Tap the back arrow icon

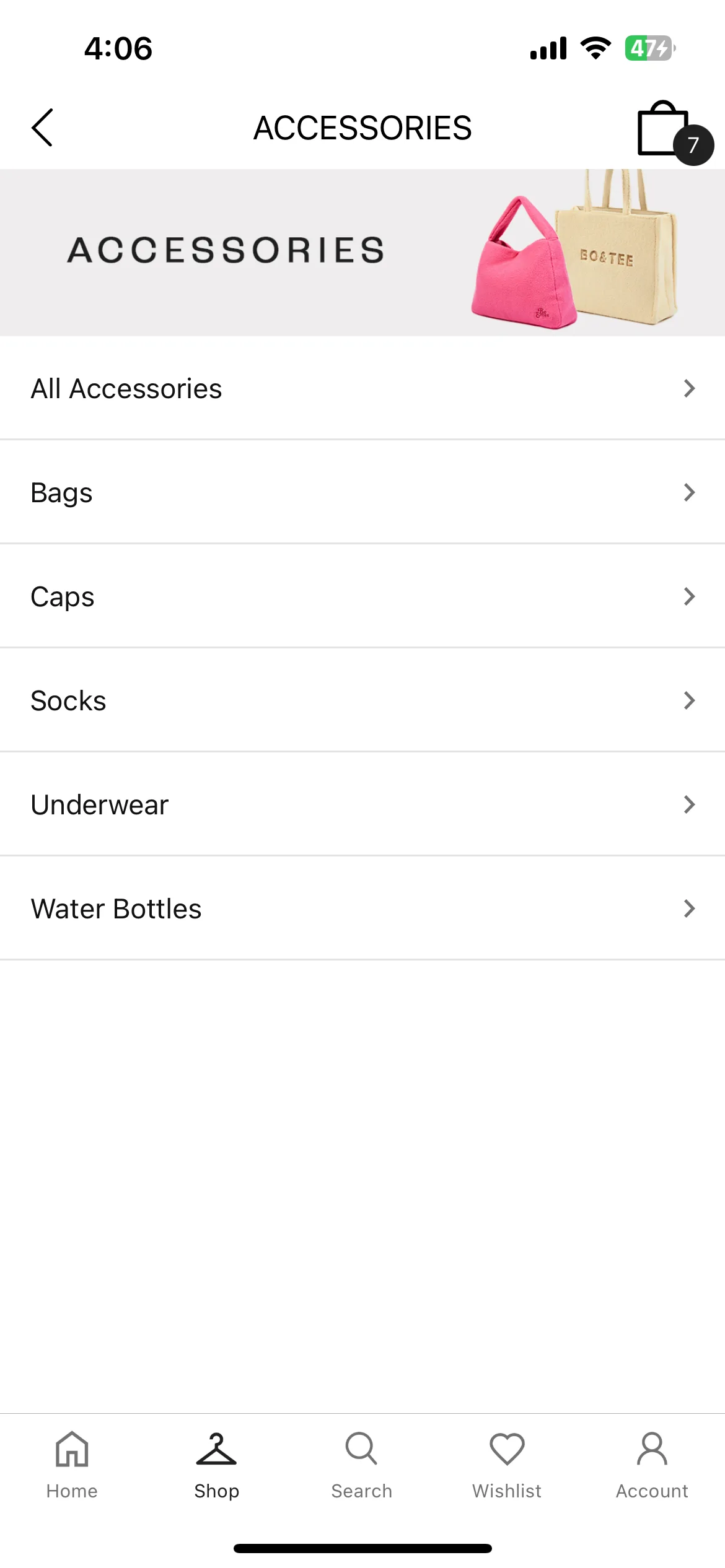tap(42, 128)
